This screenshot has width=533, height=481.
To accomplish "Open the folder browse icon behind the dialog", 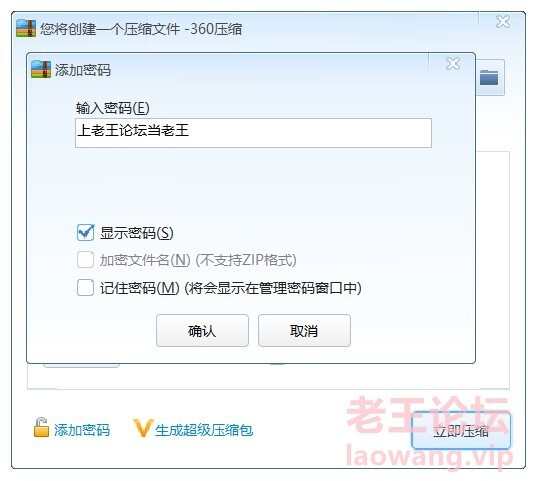I will coord(489,78).
